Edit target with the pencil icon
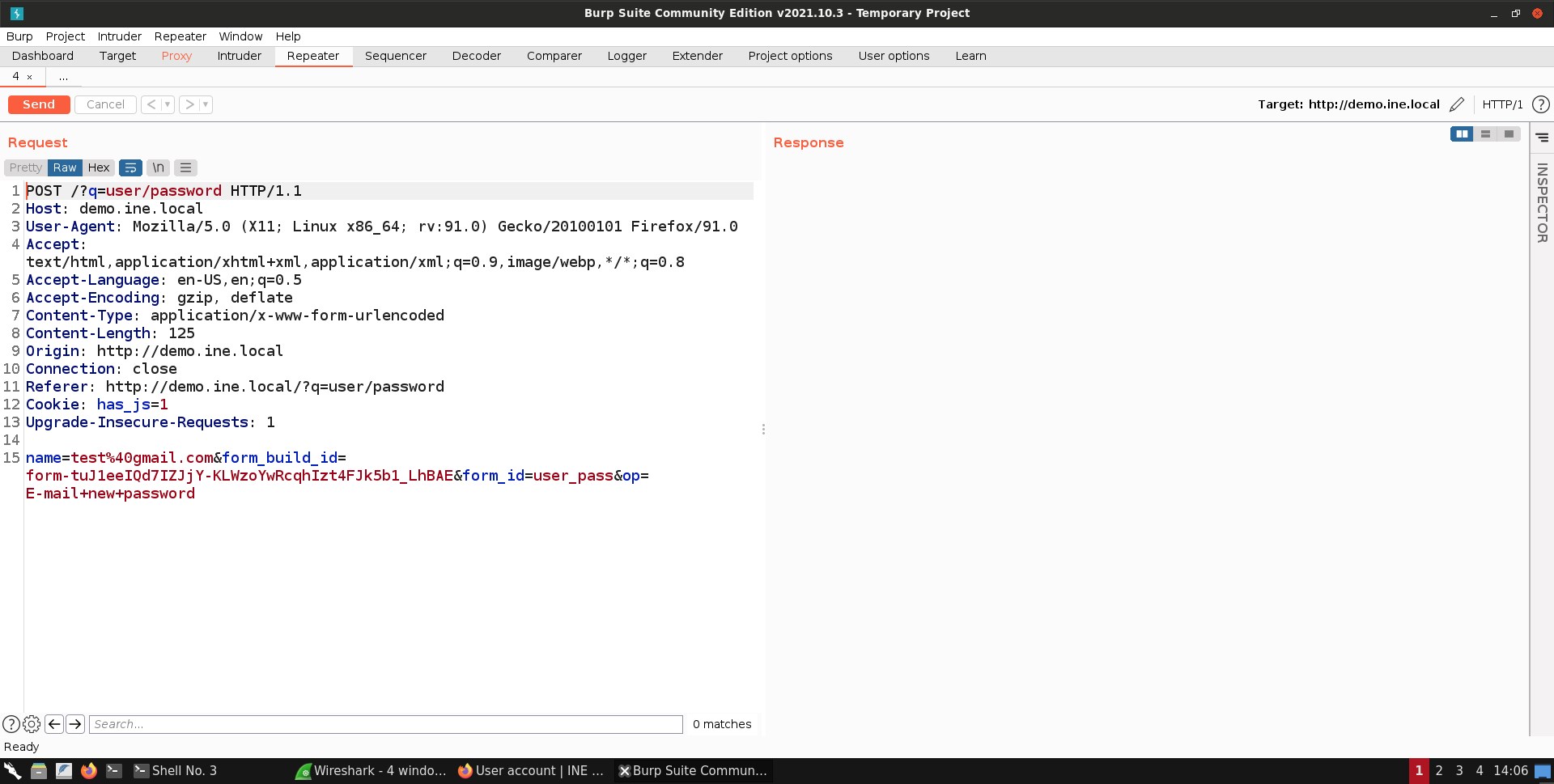The image size is (1554, 784). 1456,104
